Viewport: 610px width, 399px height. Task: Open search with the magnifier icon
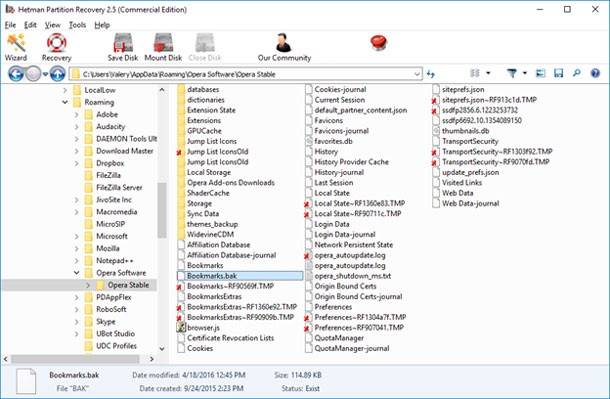tap(577, 73)
